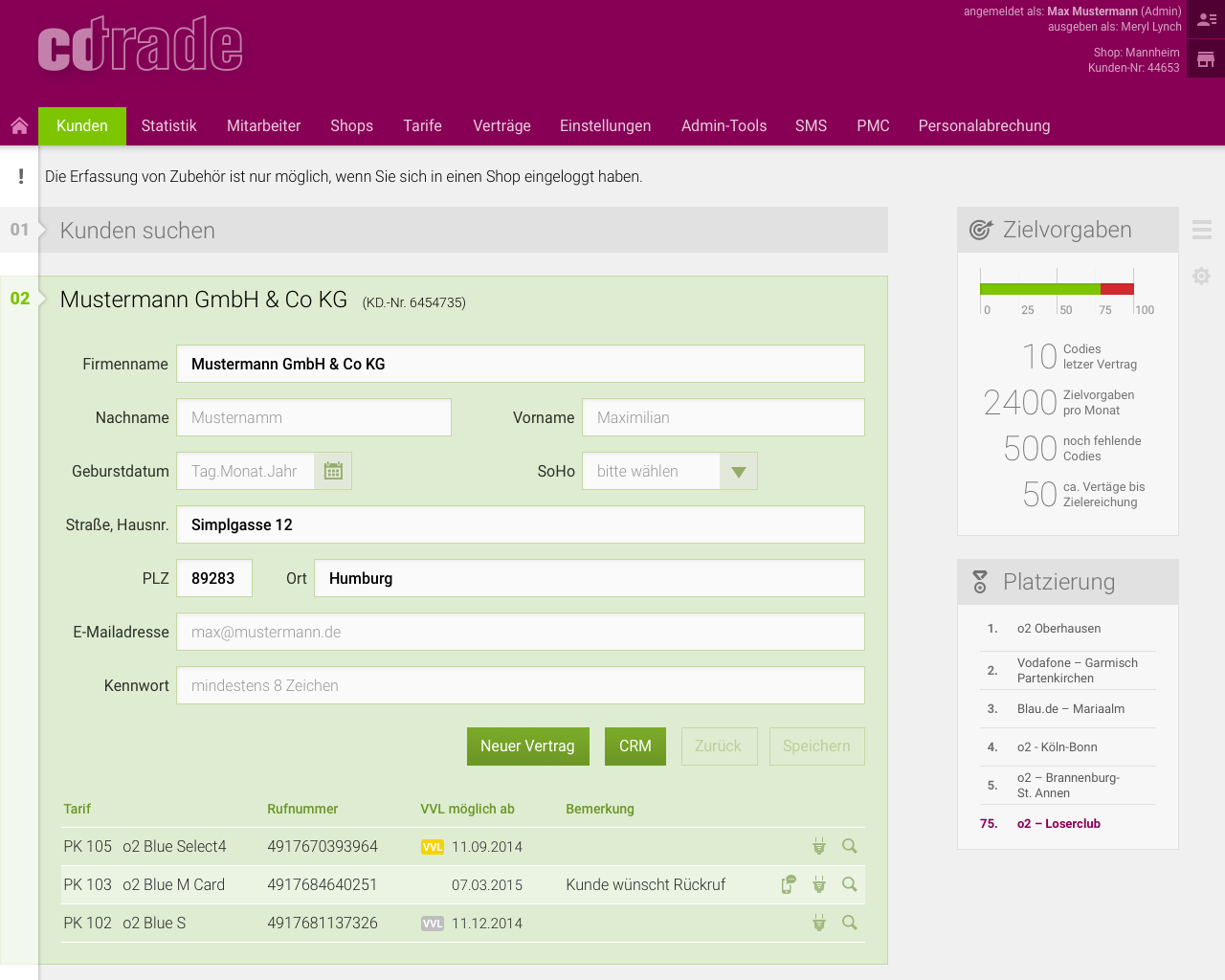
Task: Click the SMS phone icon for PK 103
Action: click(x=789, y=884)
